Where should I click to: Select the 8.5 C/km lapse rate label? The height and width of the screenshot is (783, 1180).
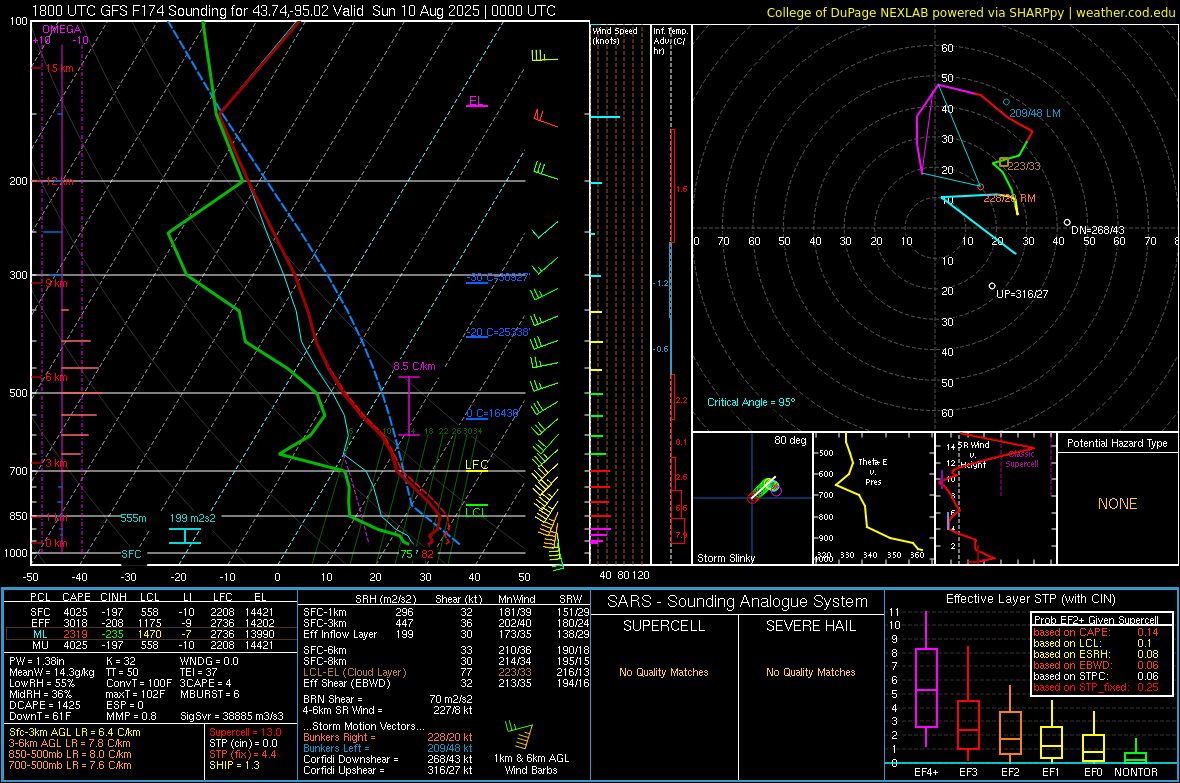click(x=414, y=366)
